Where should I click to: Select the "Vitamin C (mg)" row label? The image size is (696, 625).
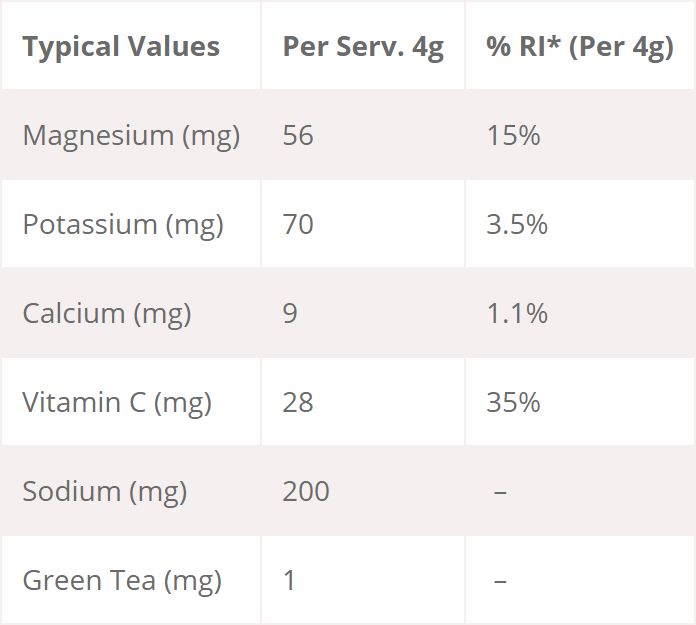(117, 403)
